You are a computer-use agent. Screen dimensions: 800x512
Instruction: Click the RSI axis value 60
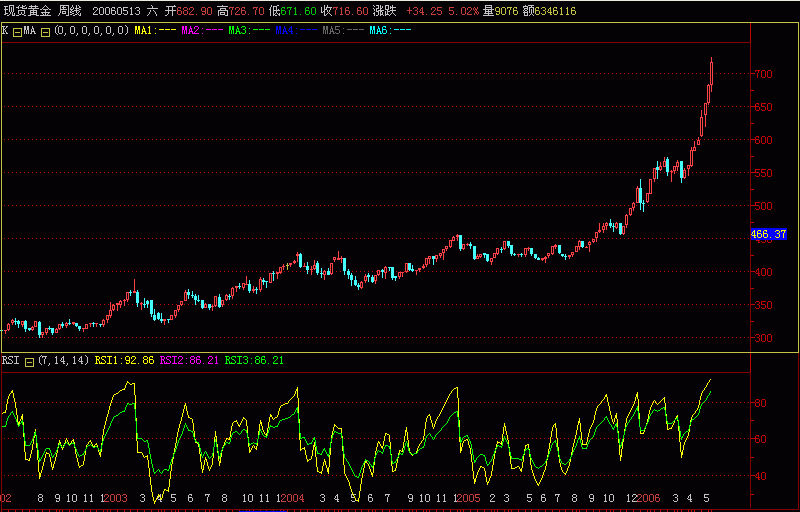(x=761, y=440)
